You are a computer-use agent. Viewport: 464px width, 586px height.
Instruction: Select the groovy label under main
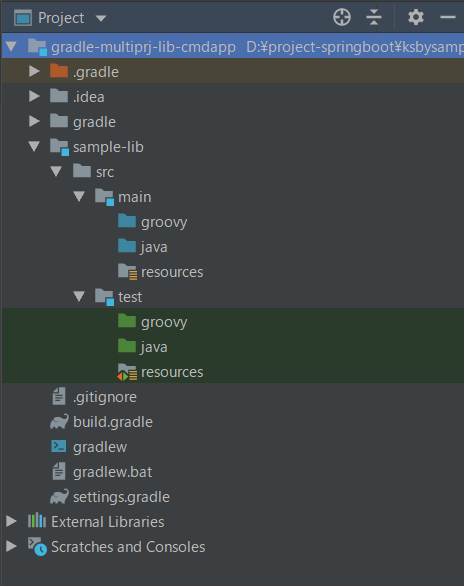point(164,222)
